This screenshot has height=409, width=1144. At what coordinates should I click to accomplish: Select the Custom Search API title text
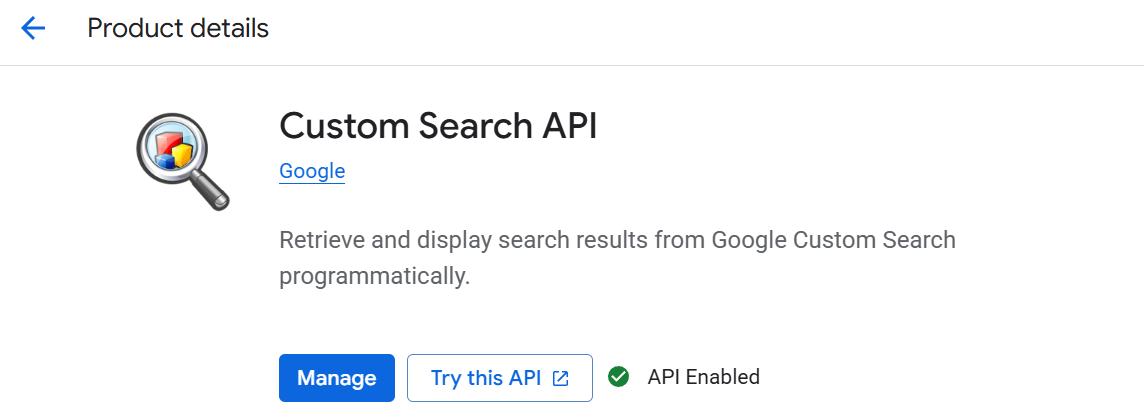[438, 127]
